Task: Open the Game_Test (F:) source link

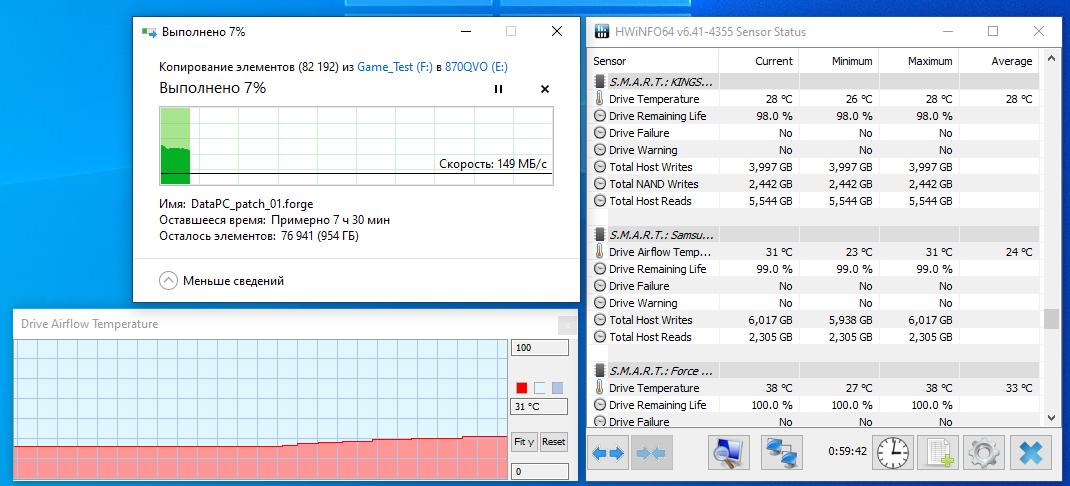Action: pos(395,67)
